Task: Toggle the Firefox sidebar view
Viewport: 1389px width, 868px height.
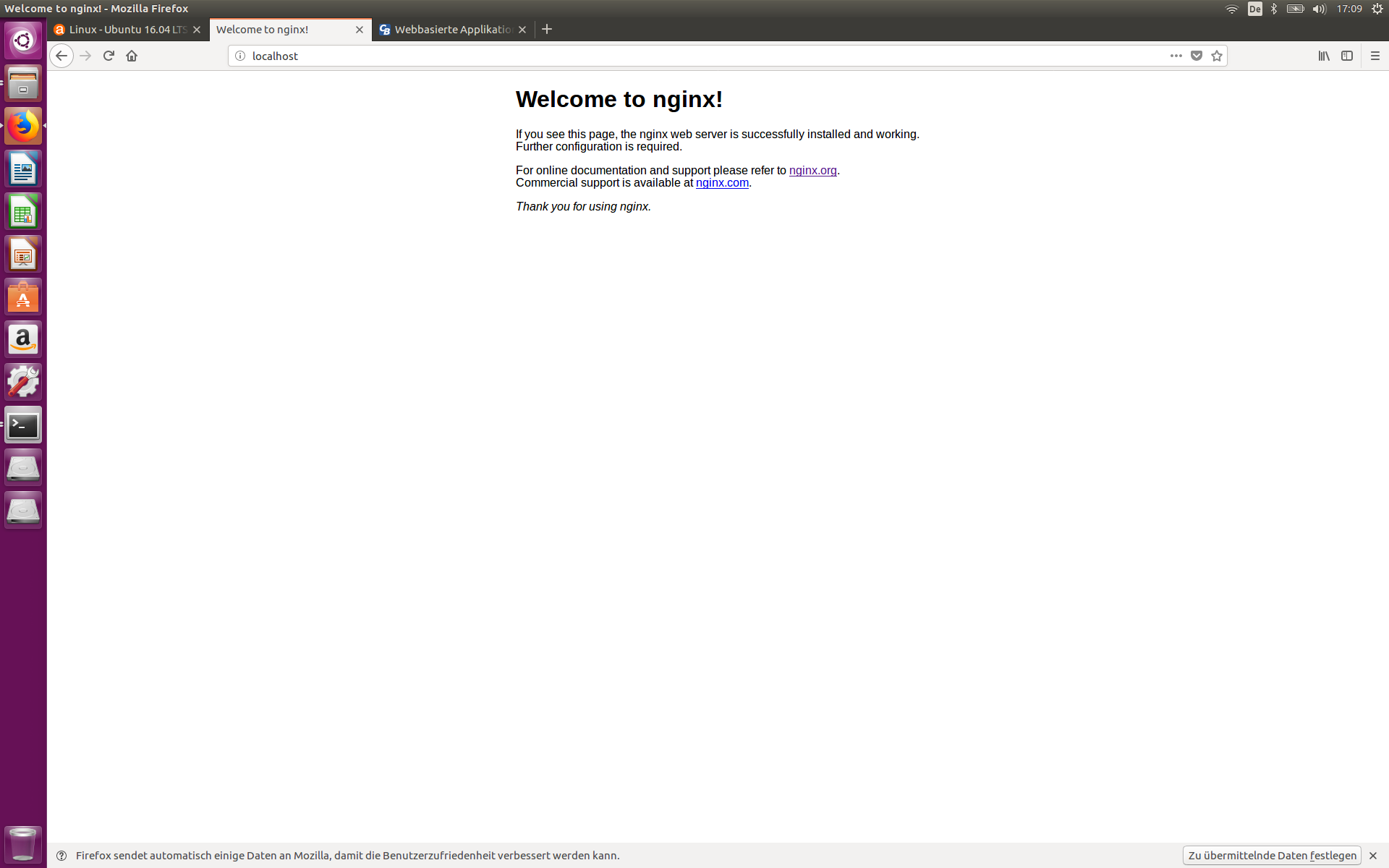Action: click(x=1347, y=56)
